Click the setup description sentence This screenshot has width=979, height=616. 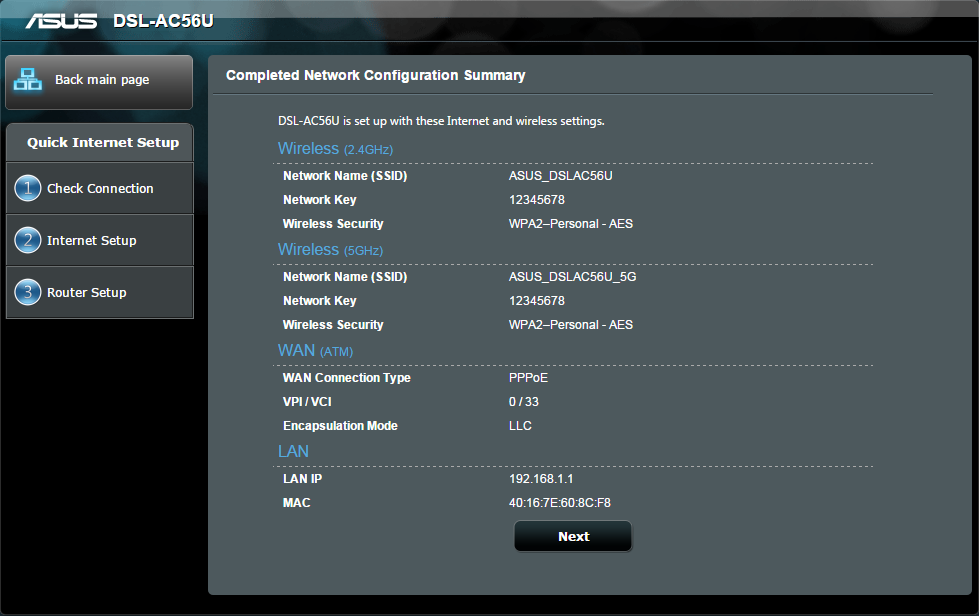[441, 121]
